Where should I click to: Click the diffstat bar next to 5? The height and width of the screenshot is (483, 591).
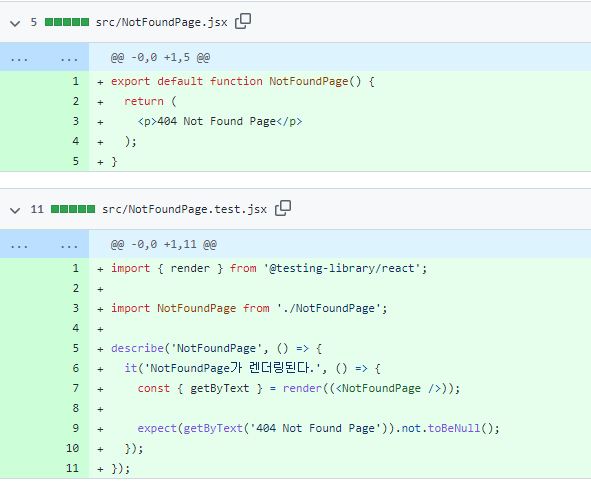coord(67,22)
